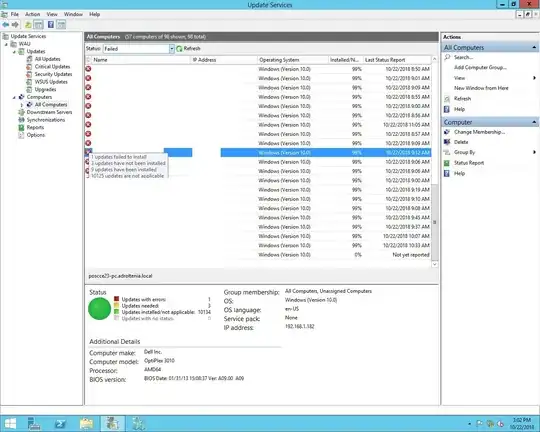Screen dimensions: 540x432
Task: Click the Status Report icon
Action: point(447,163)
